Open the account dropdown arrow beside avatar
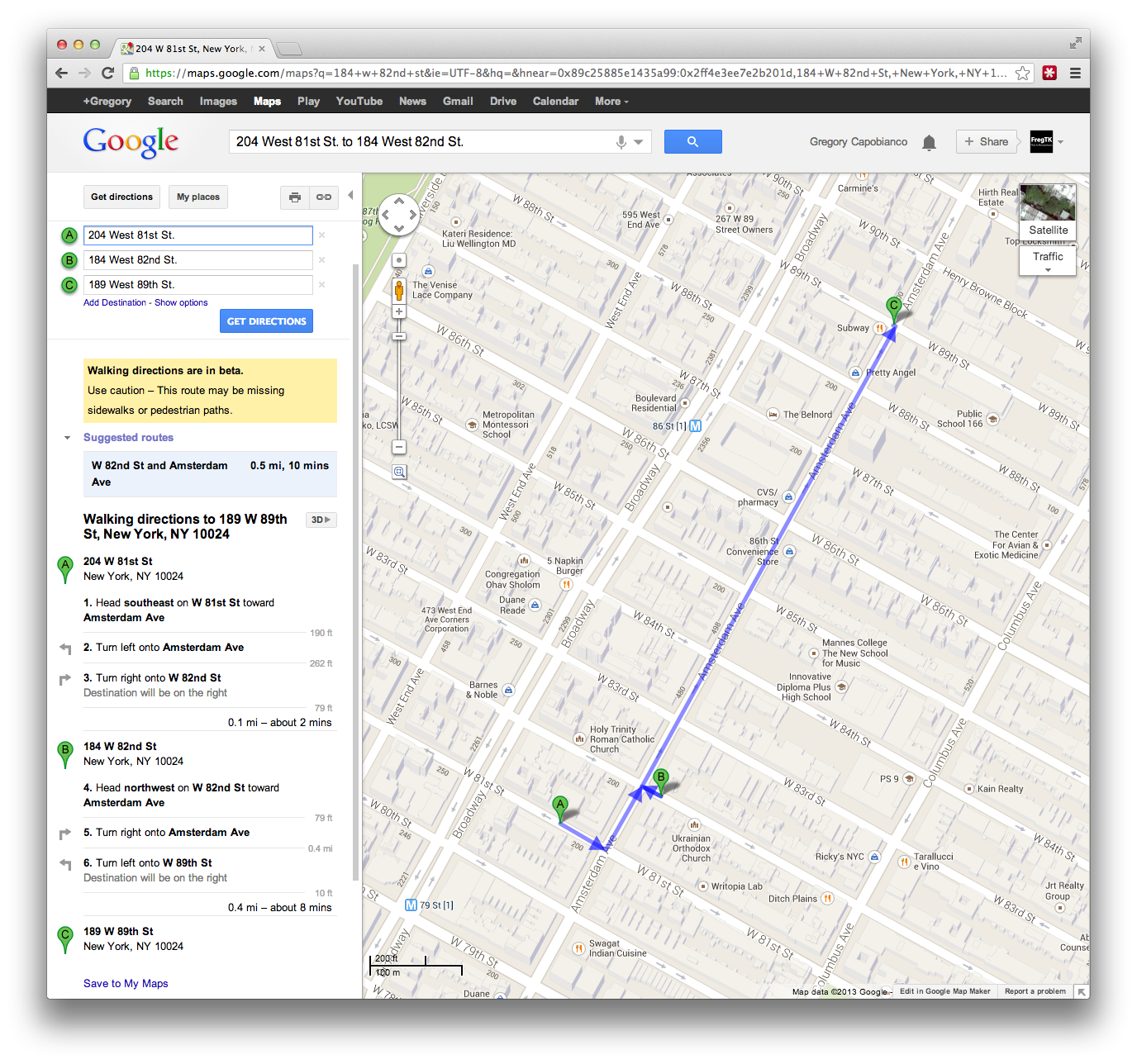1137x1064 pixels. 1061,142
